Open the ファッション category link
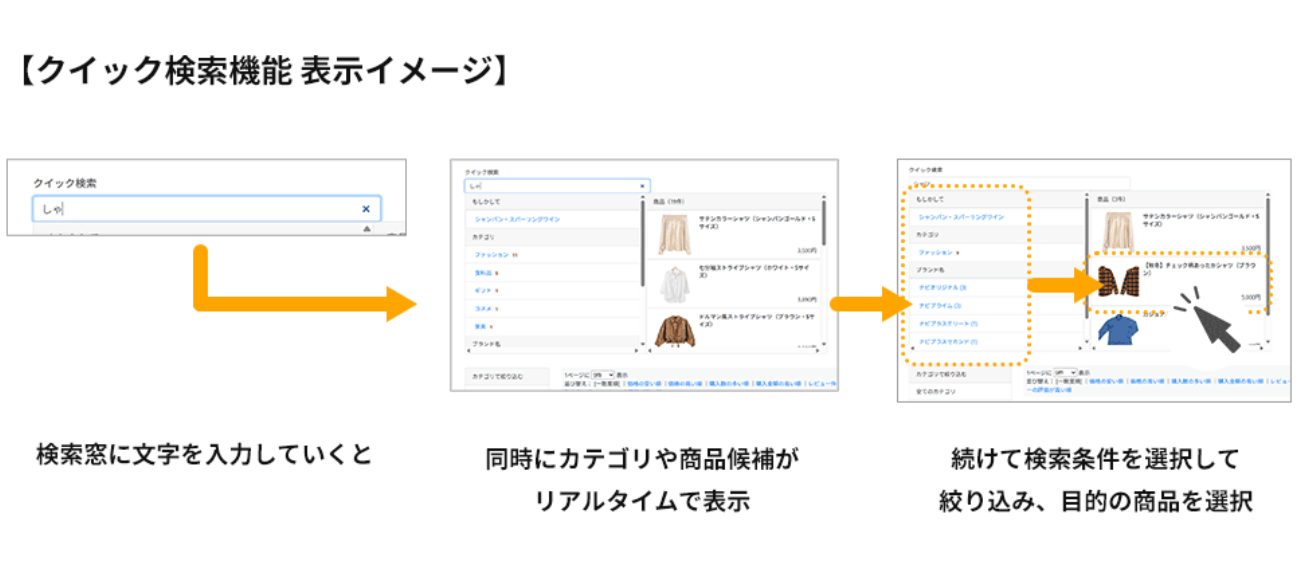1300x580 pixels. coord(490,253)
